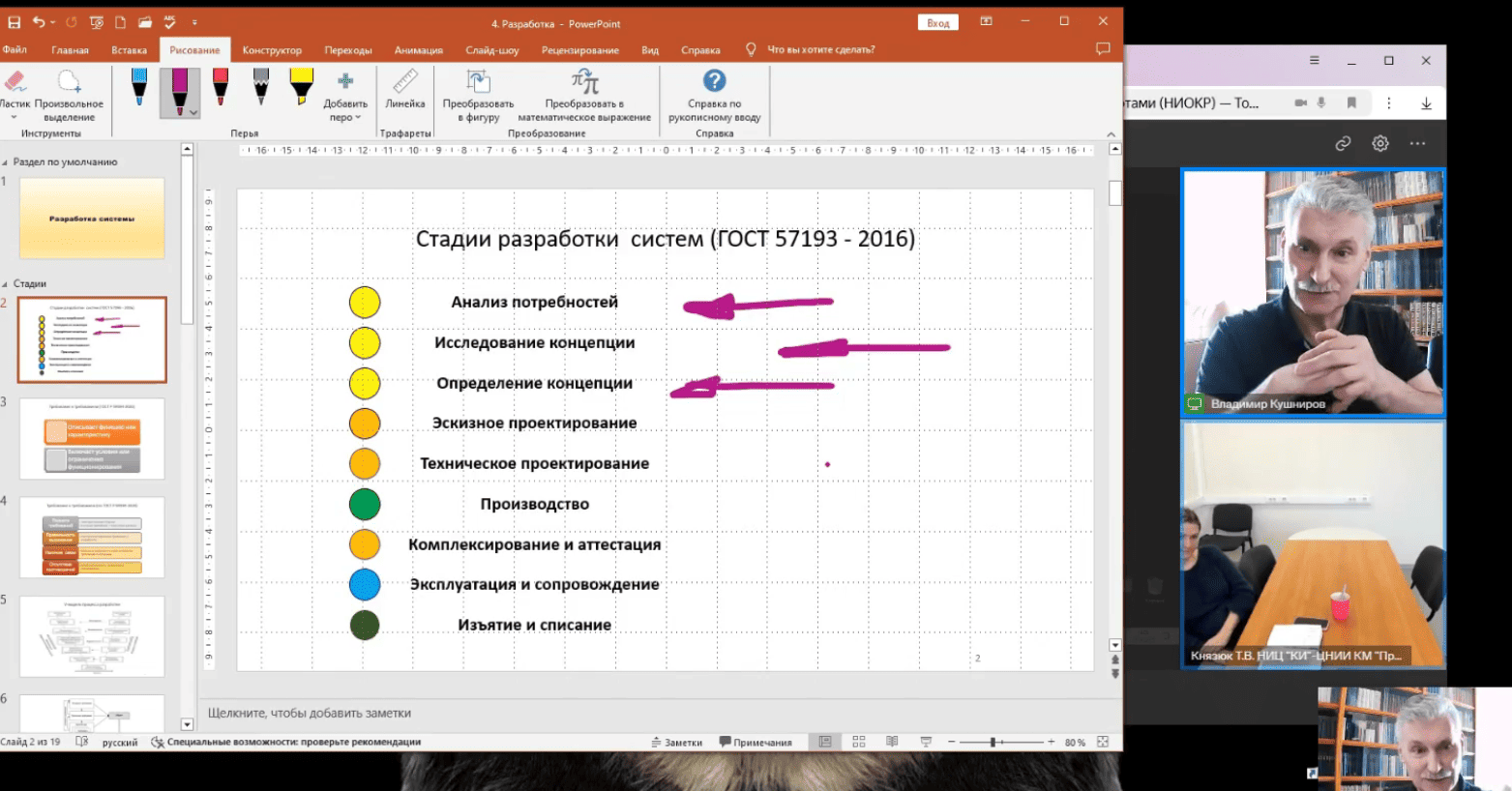Image resolution: width=1512 pixels, height=791 pixels.
Task: Click the Save icon in quick access toolbar
Action: 14,22
